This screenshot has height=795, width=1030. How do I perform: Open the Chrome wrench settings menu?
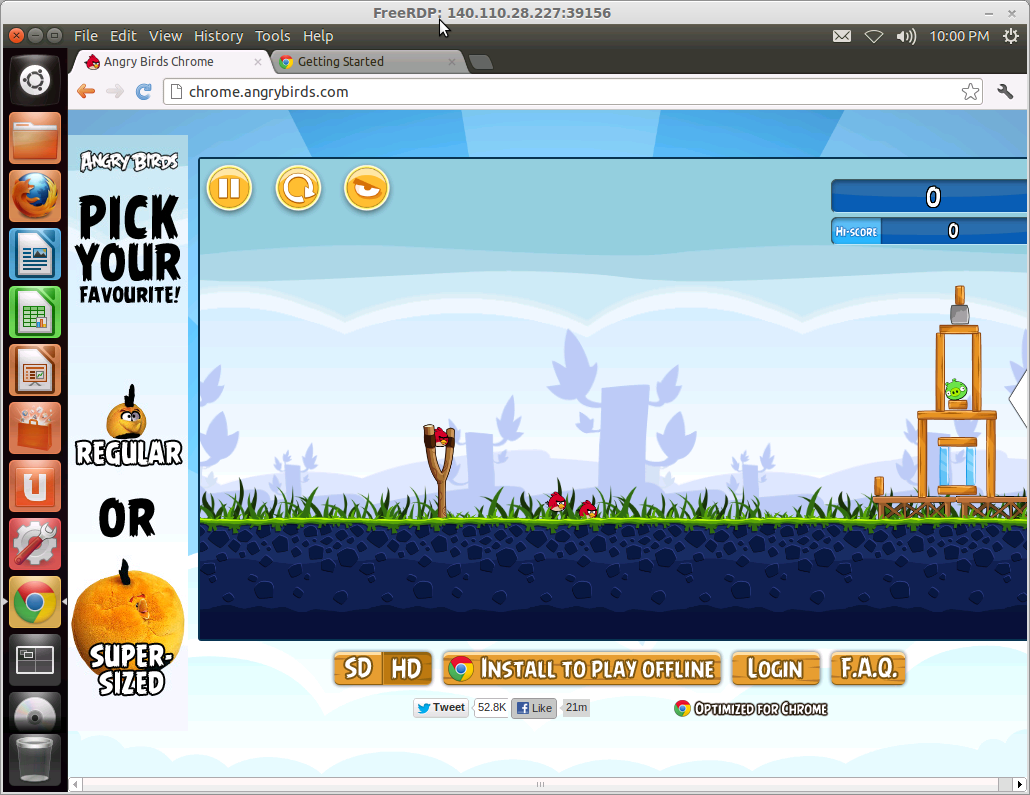tap(1005, 91)
